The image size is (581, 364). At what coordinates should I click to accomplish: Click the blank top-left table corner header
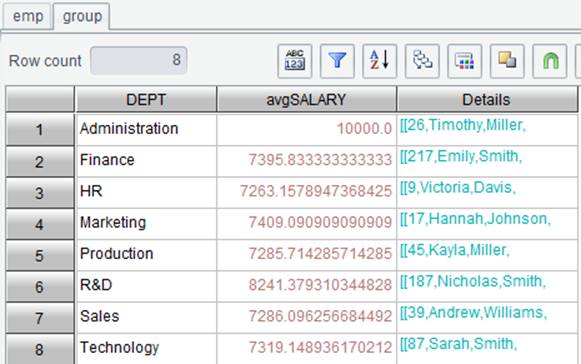click(x=40, y=99)
